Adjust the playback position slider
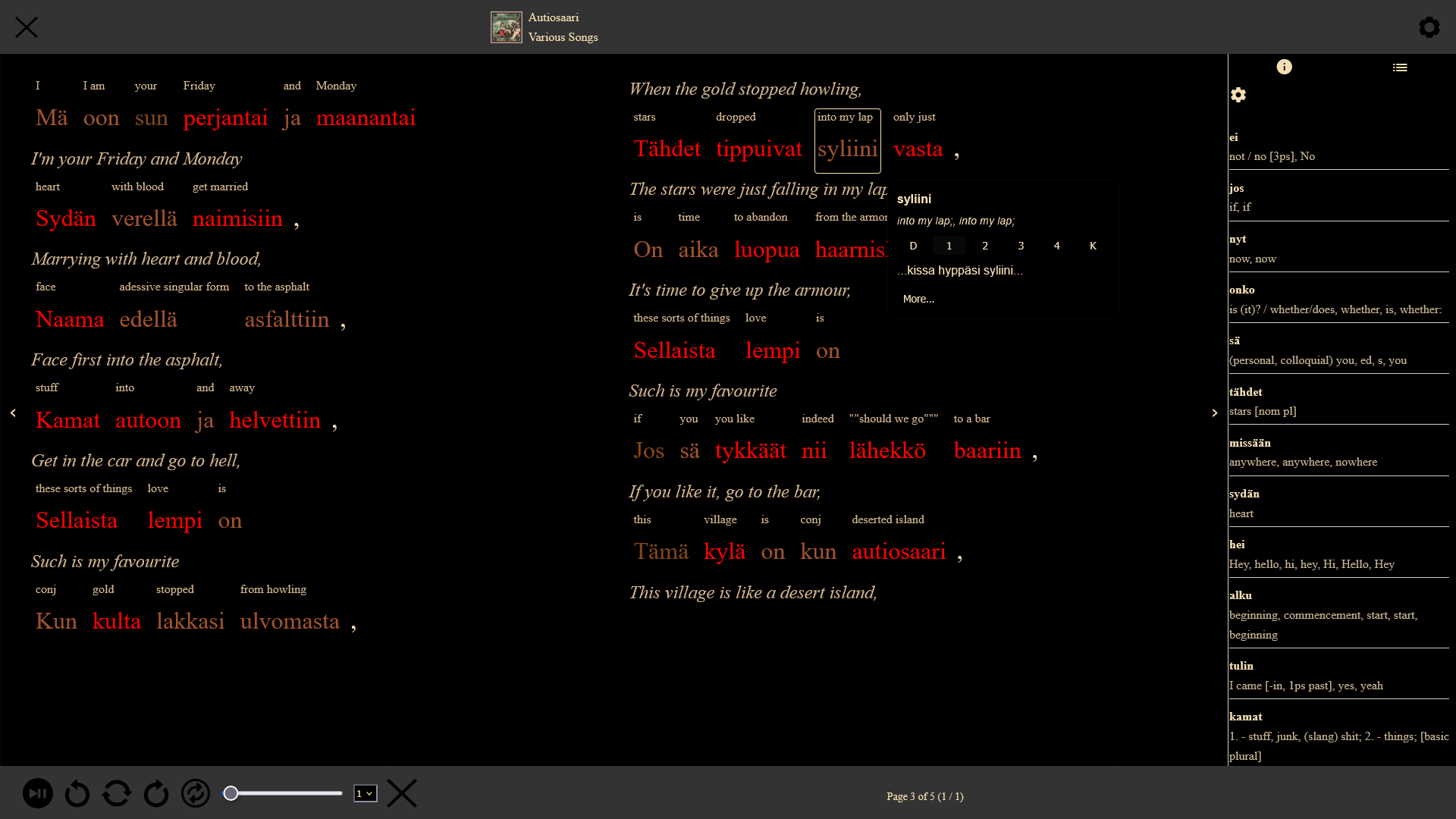The width and height of the screenshot is (1456, 819). point(283,793)
